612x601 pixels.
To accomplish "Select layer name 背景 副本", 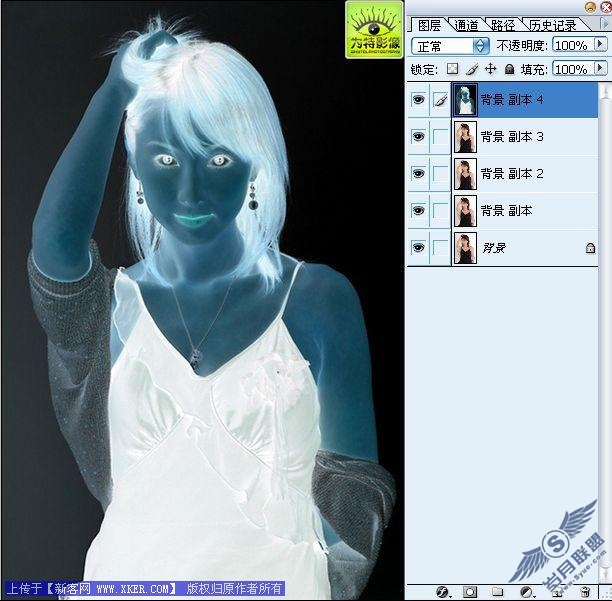I will [506, 211].
